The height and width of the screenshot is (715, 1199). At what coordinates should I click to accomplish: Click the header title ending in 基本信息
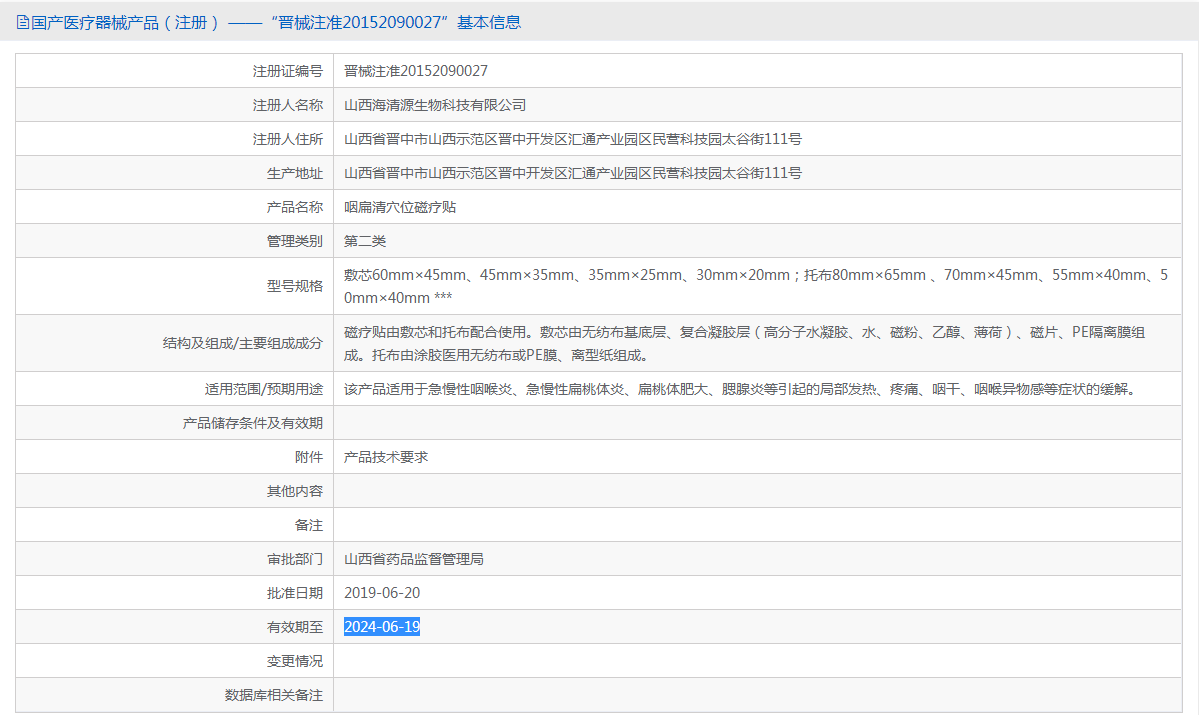pos(276,23)
